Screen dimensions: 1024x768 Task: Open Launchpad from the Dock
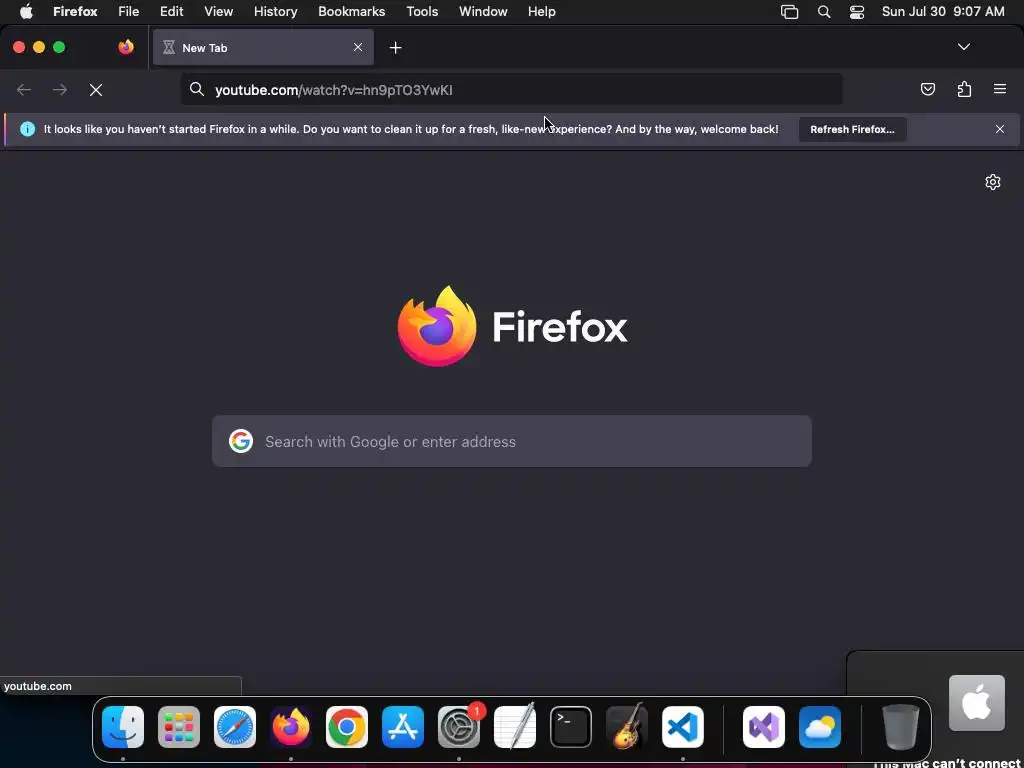(x=179, y=727)
